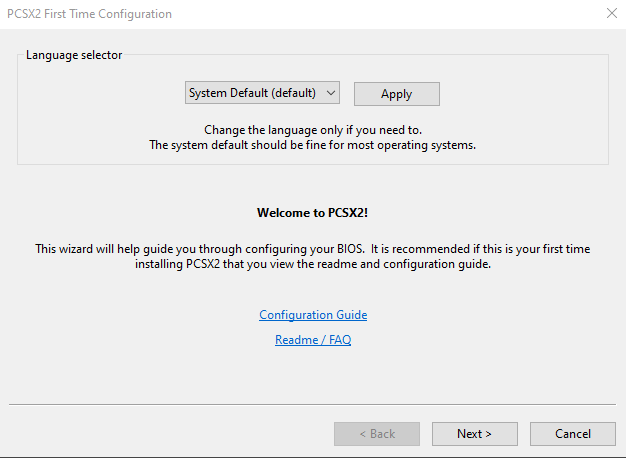
Task: Click the chevron arrow on the language dropdown
Action: 332,93
